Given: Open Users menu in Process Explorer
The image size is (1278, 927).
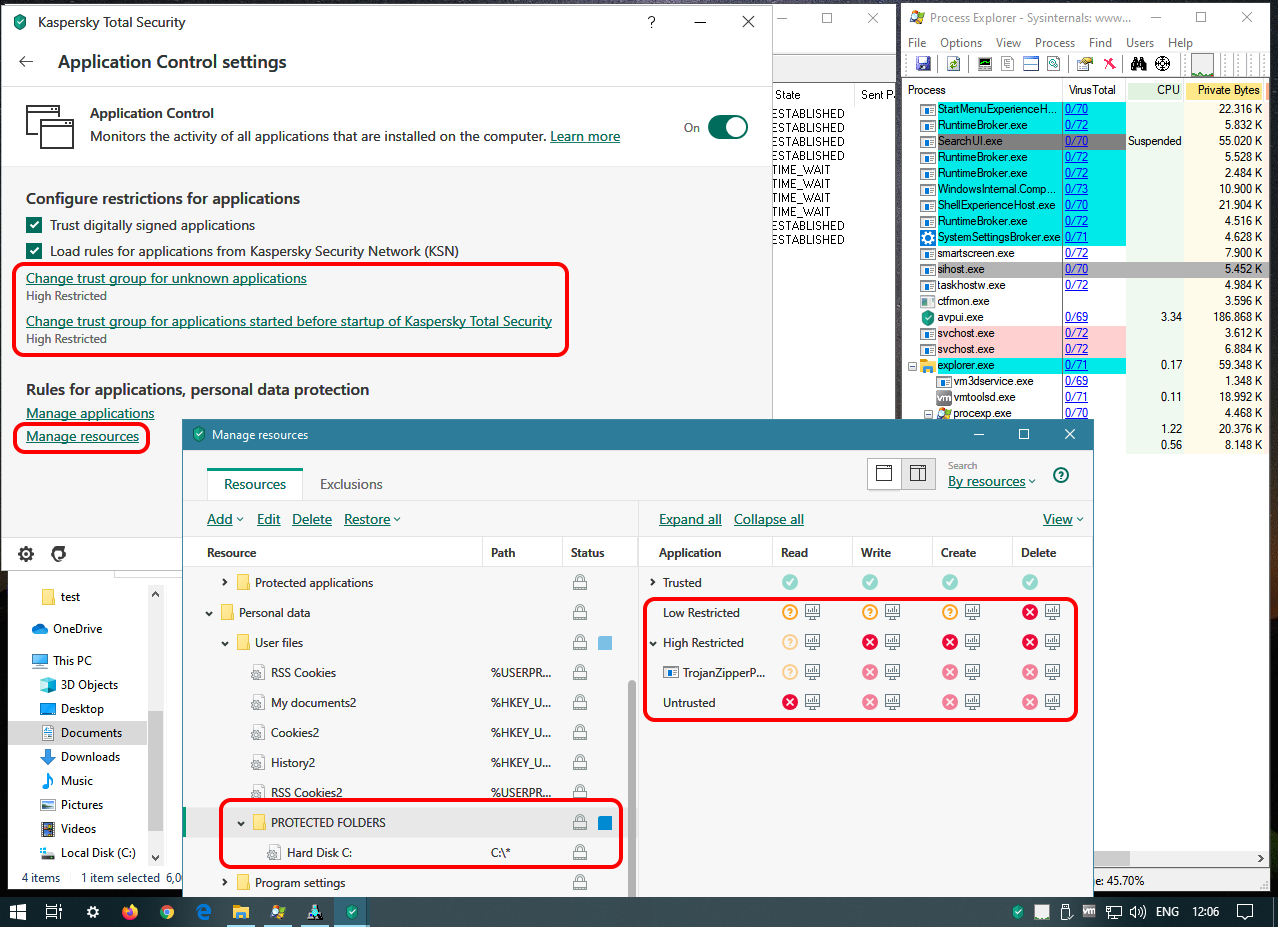Looking at the screenshot, I should (x=1140, y=43).
